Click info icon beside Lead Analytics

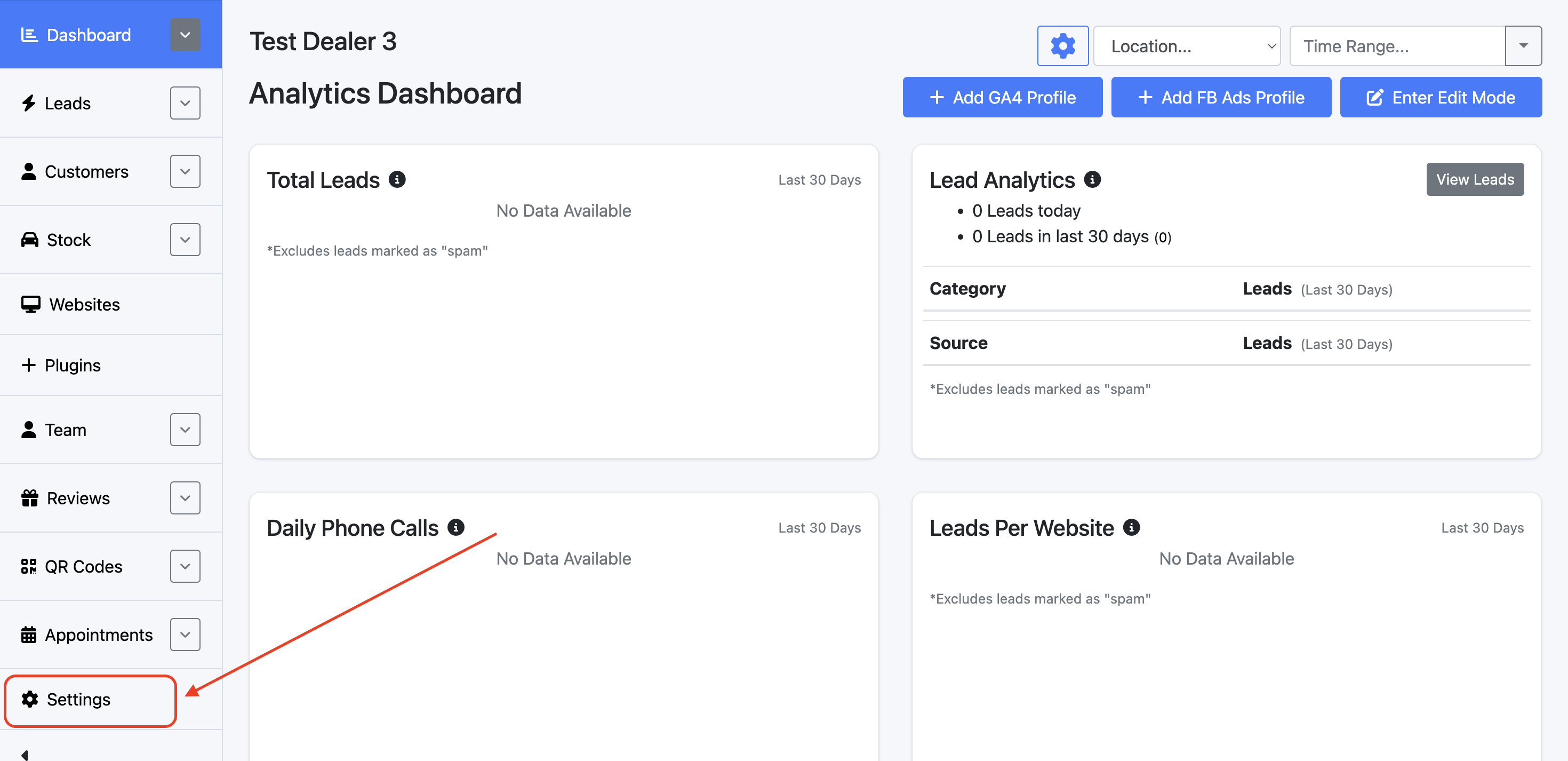[x=1092, y=180]
